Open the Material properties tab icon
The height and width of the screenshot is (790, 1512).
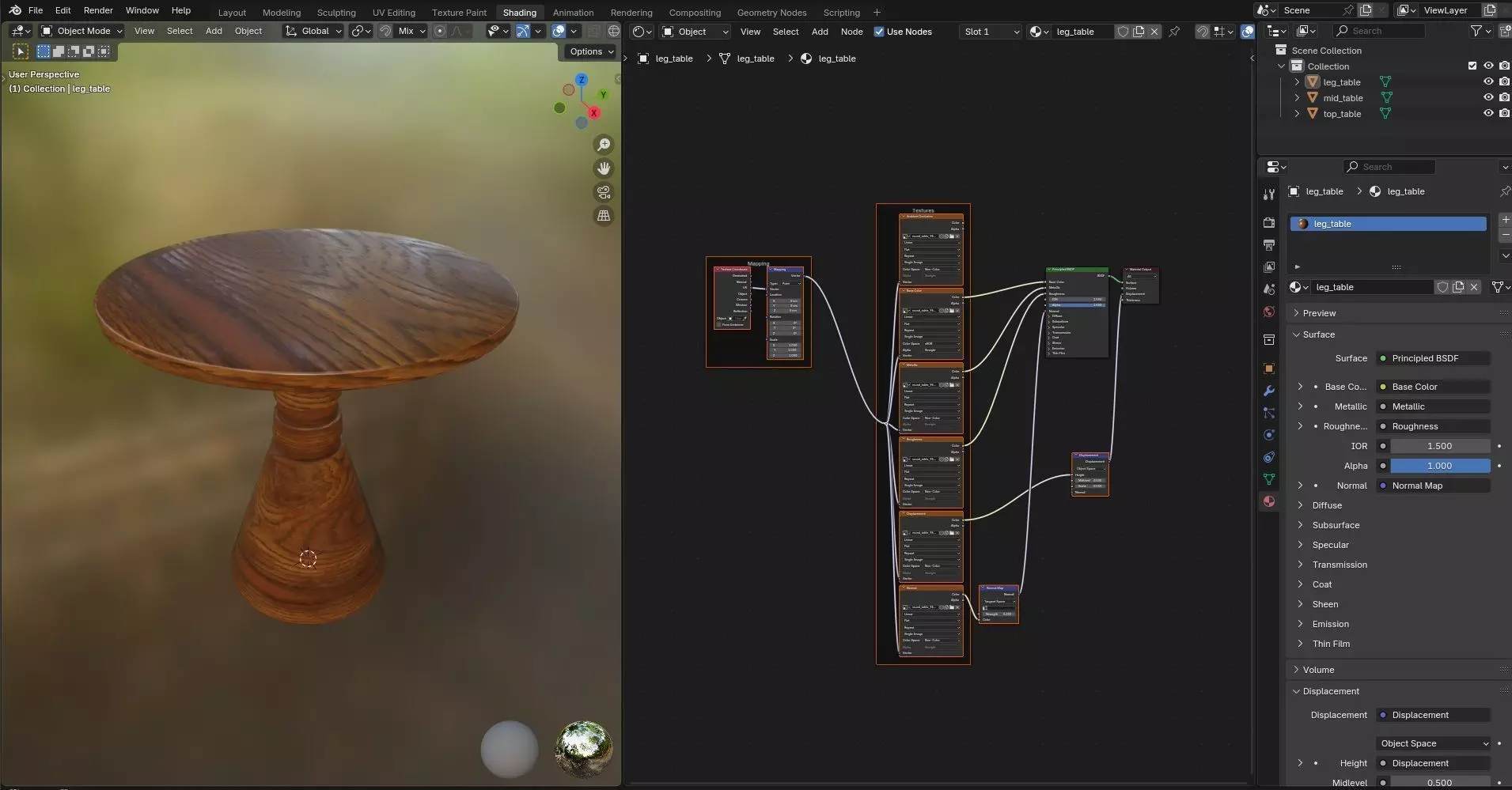click(1269, 501)
